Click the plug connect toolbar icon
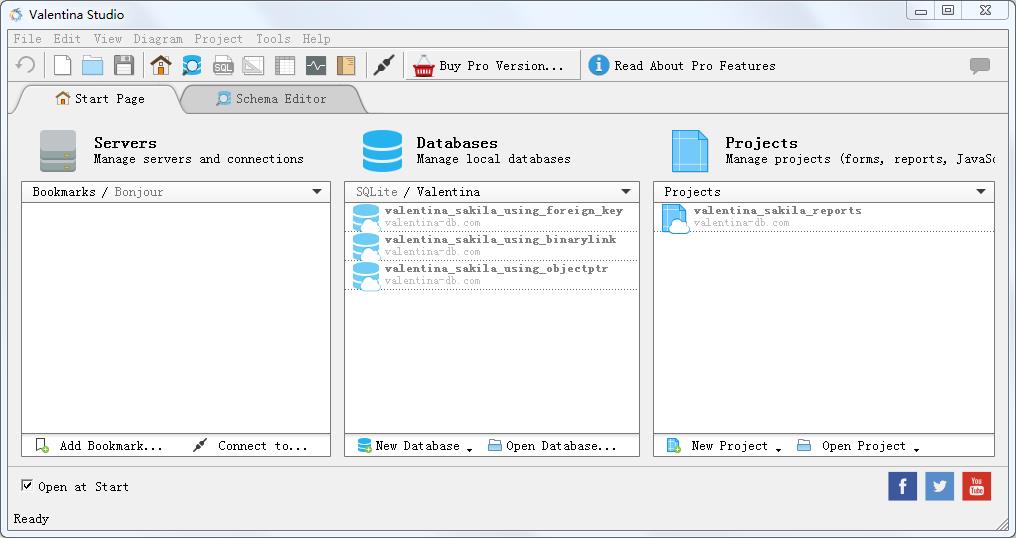Screen dimensions: 1016x538 (x=384, y=65)
